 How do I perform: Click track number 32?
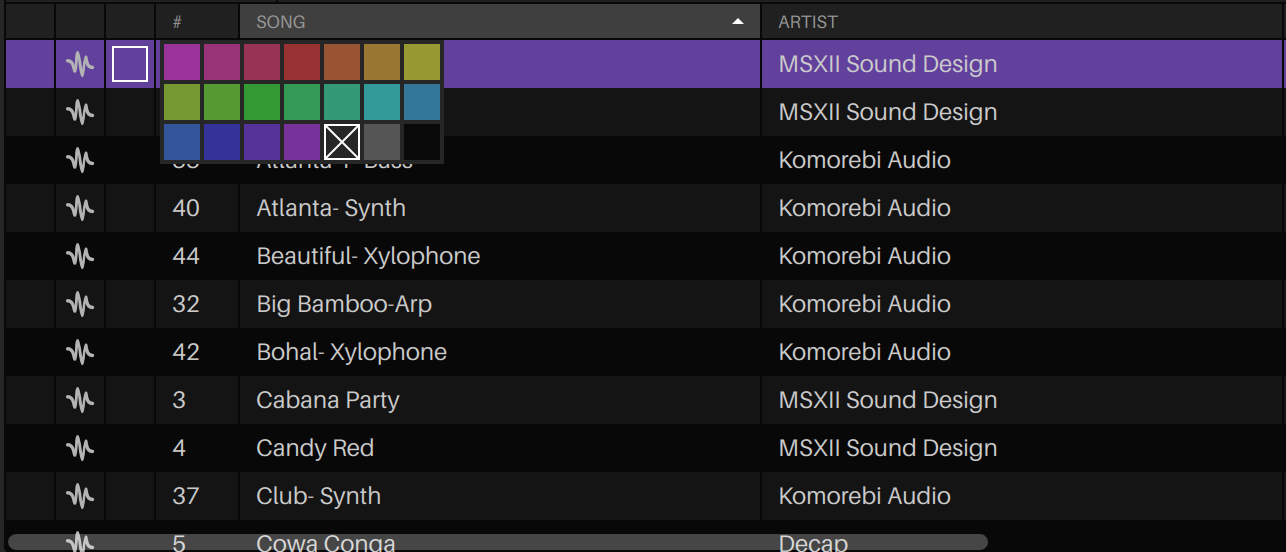click(186, 304)
